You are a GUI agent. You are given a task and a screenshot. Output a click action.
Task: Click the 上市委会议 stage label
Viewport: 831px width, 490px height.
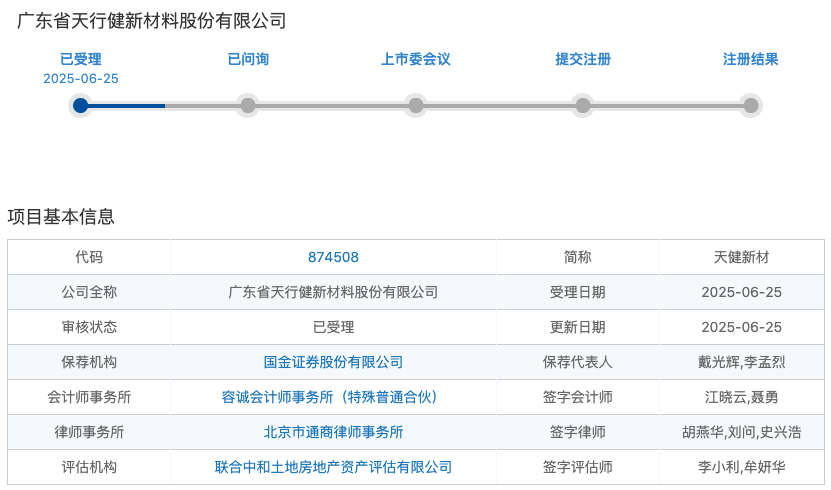(416, 59)
